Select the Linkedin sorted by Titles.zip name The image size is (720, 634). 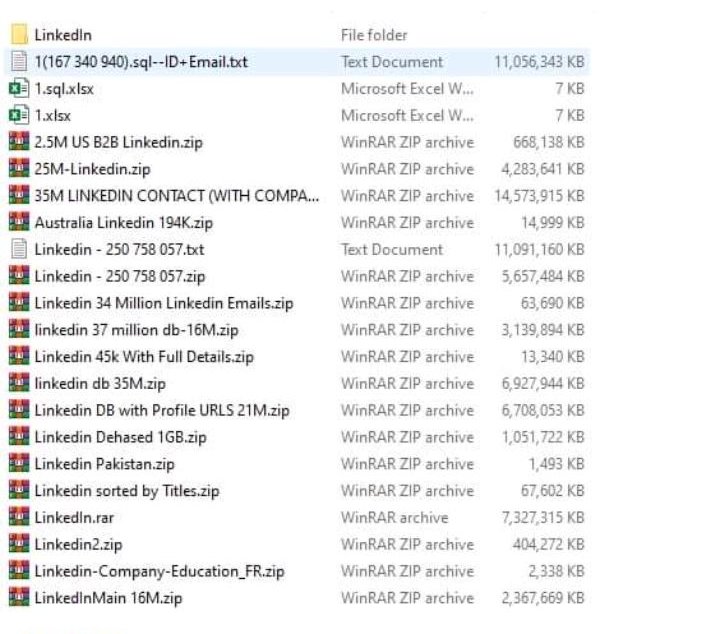coord(126,491)
